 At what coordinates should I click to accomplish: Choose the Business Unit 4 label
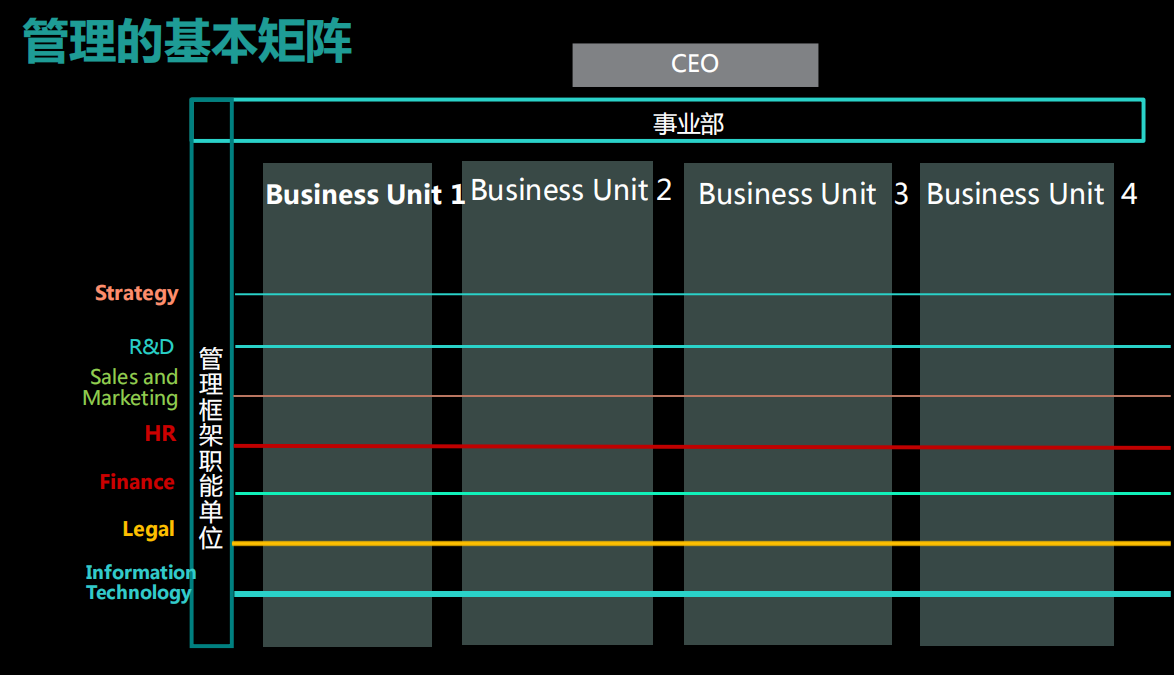point(1032,194)
